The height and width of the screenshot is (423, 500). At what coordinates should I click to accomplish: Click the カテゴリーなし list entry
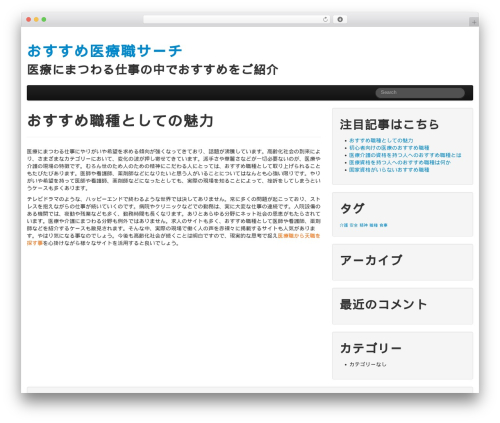368,365
